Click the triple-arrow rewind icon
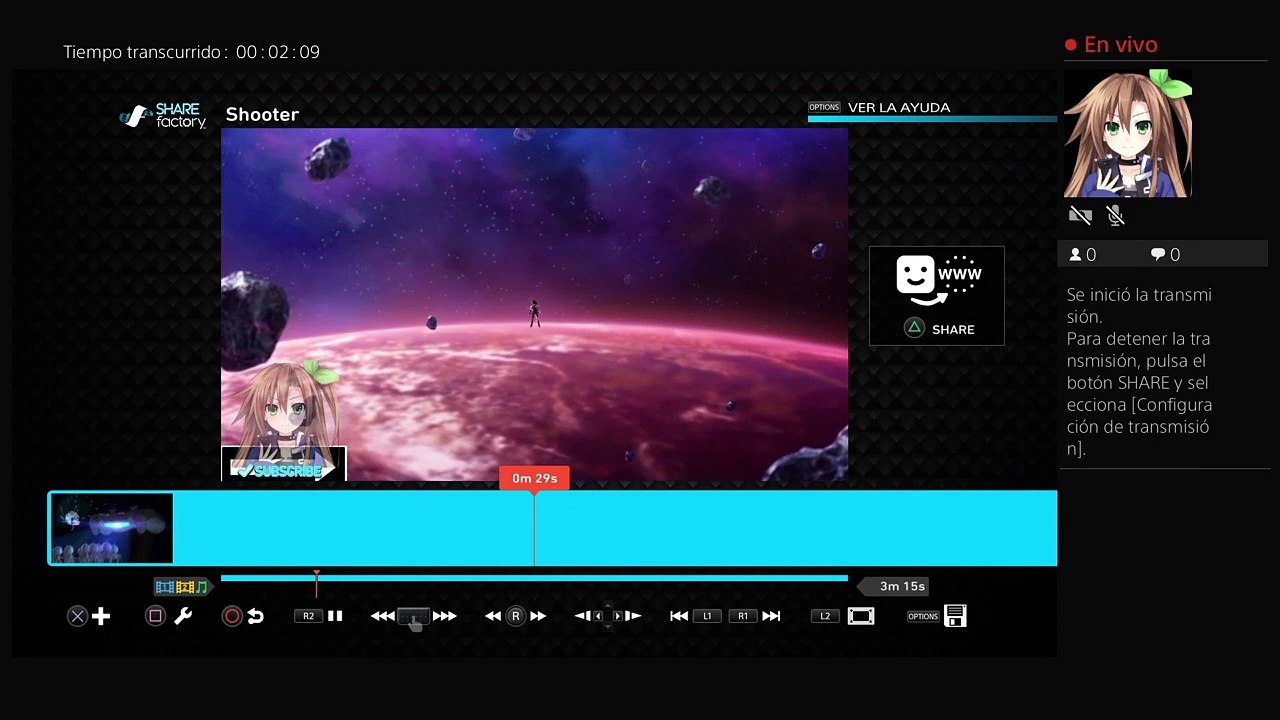Screen dimensions: 1280x720 tap(382, 616)
